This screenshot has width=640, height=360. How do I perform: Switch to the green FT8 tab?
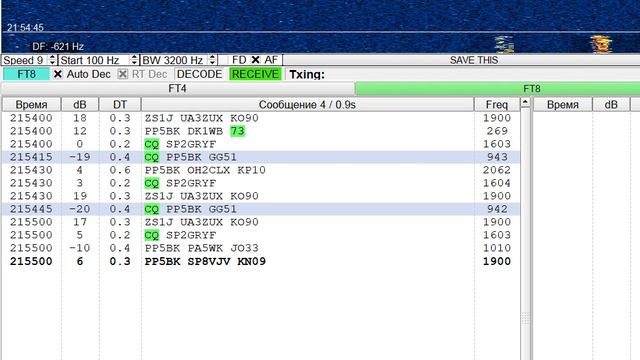point(498,89)
